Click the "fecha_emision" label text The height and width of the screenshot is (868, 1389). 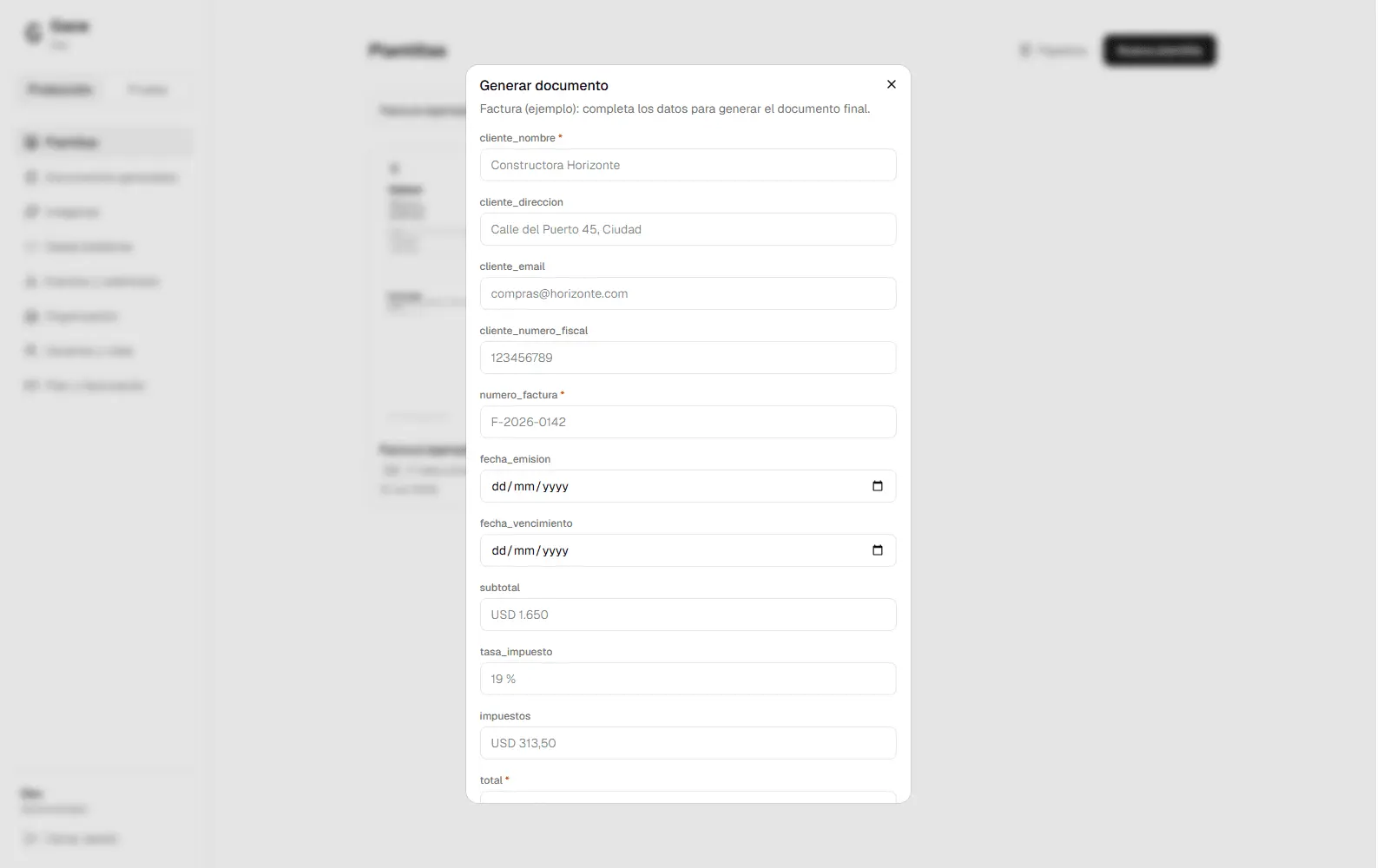pos(516,459)
